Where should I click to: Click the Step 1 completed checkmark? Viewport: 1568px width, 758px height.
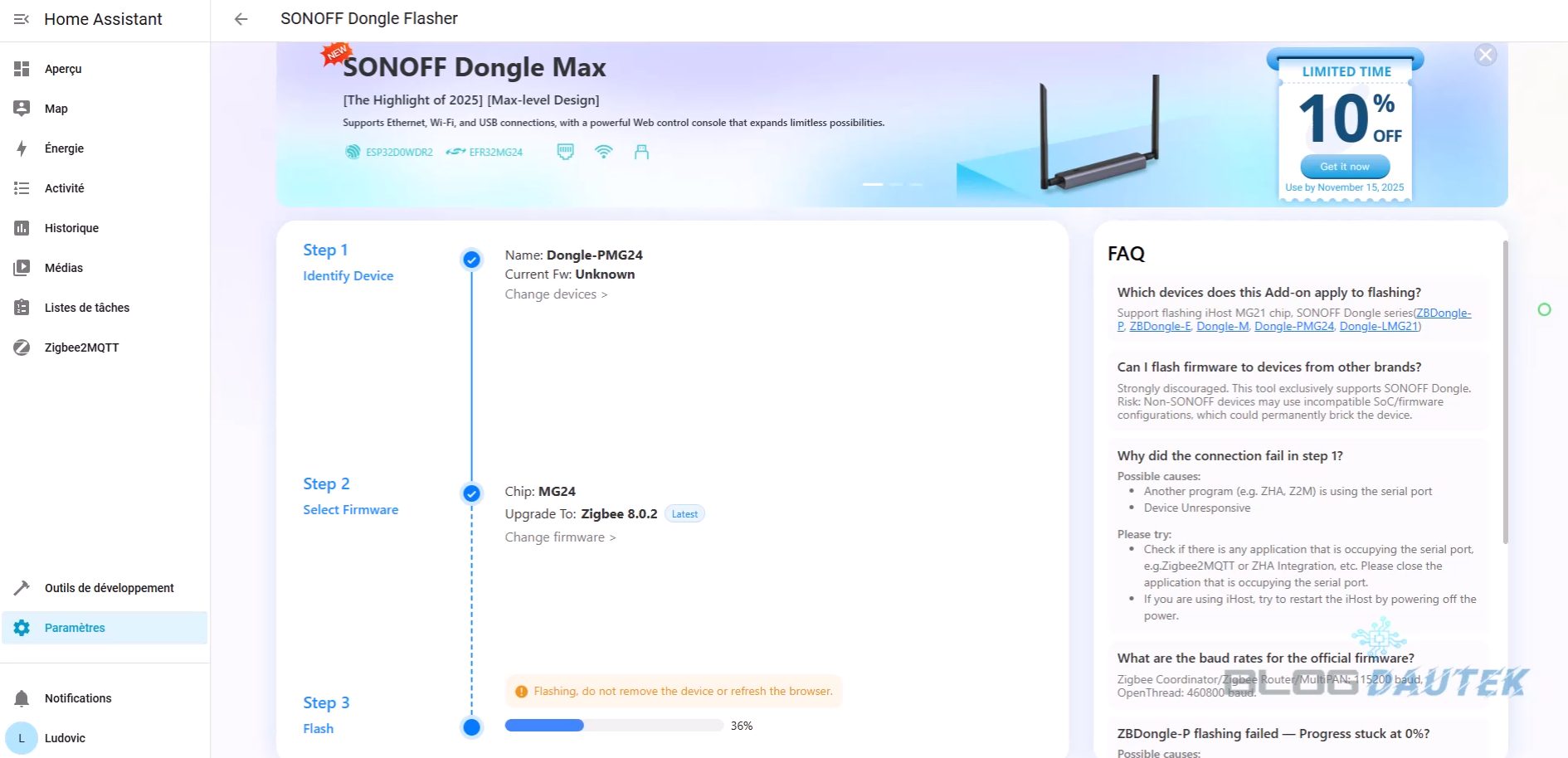[x=471, y=260]
